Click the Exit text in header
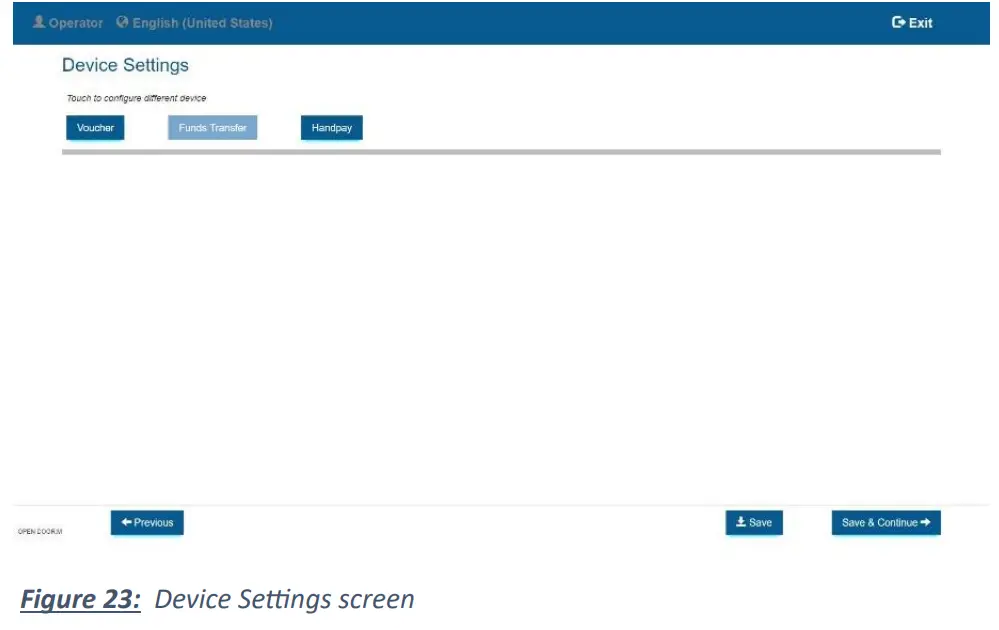This screenshot has height=630, width=999. pos(920,23)
